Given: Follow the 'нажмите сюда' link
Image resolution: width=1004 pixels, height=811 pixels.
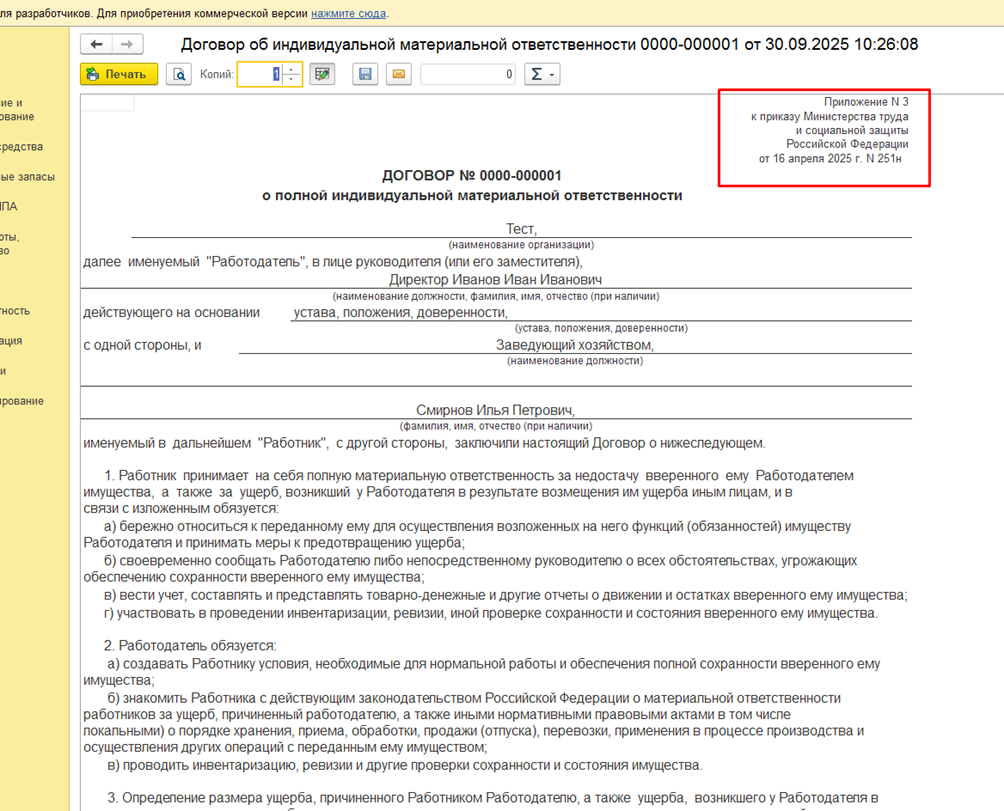Looking at the screenshot, I should click(348, 13).
